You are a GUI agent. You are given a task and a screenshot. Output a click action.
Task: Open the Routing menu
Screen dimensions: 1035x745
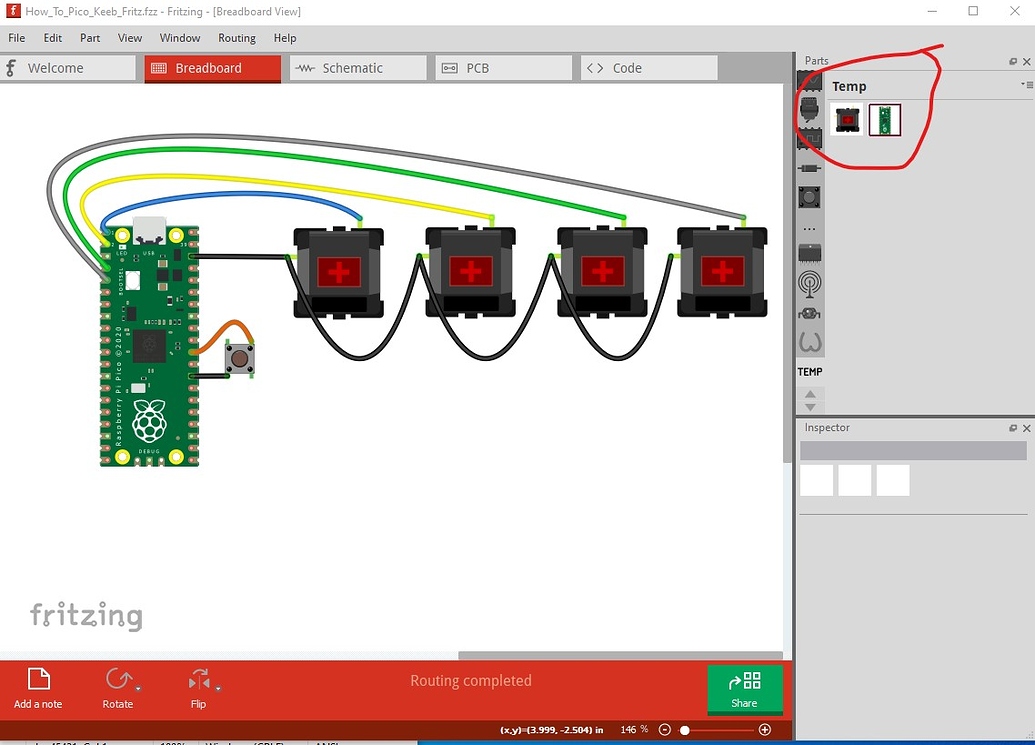coord(237,38)
